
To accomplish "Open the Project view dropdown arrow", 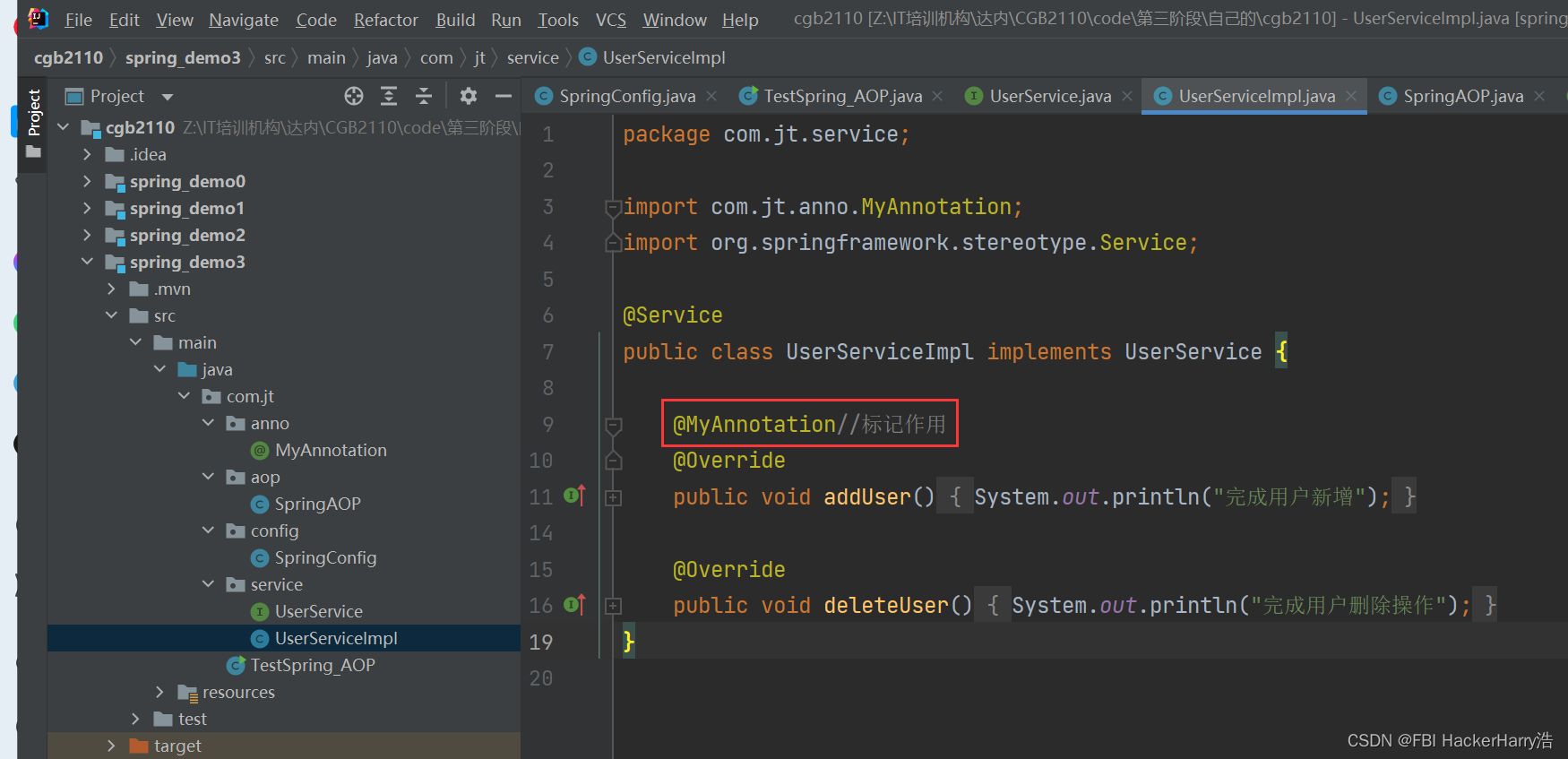I will tap(168, 97).
